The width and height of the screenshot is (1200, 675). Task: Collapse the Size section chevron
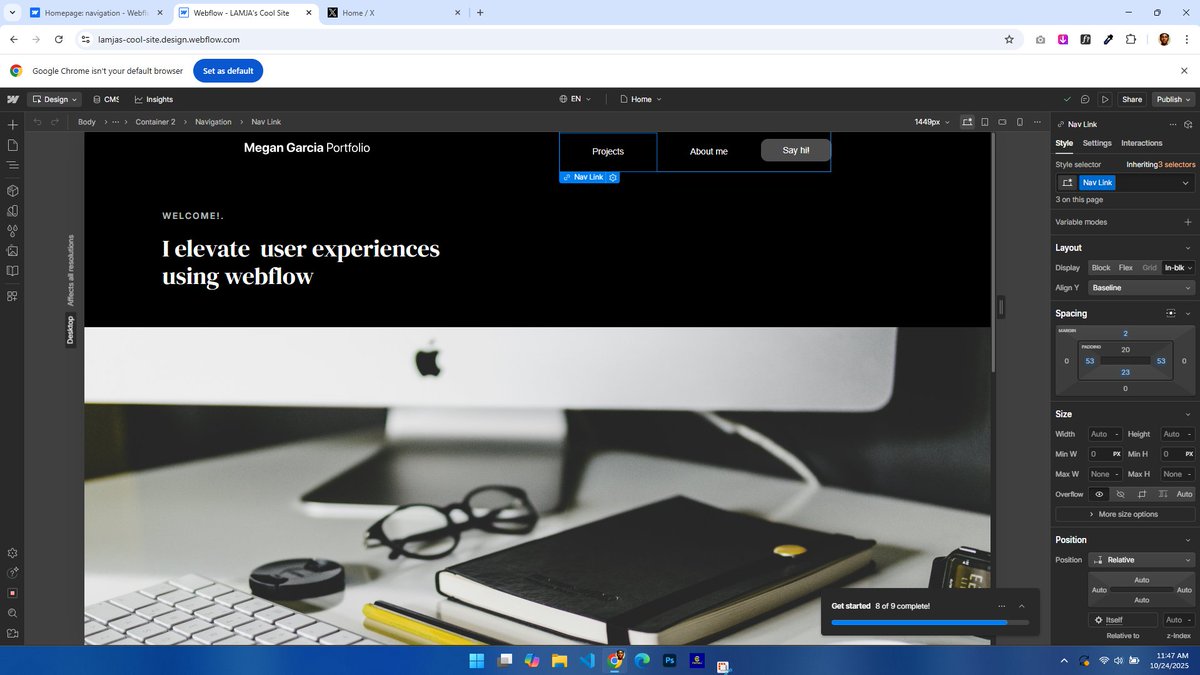coord(1187,414)
